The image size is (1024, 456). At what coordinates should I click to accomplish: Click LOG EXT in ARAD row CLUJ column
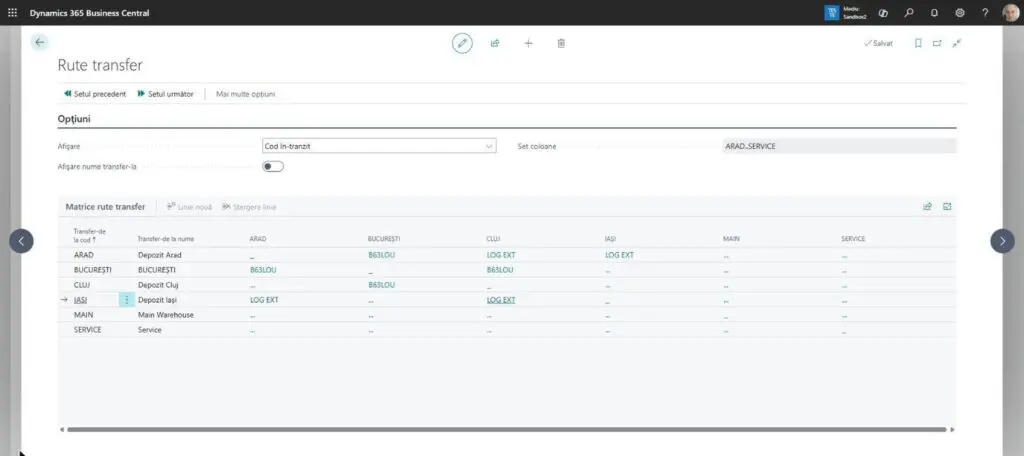pos(501,255)
